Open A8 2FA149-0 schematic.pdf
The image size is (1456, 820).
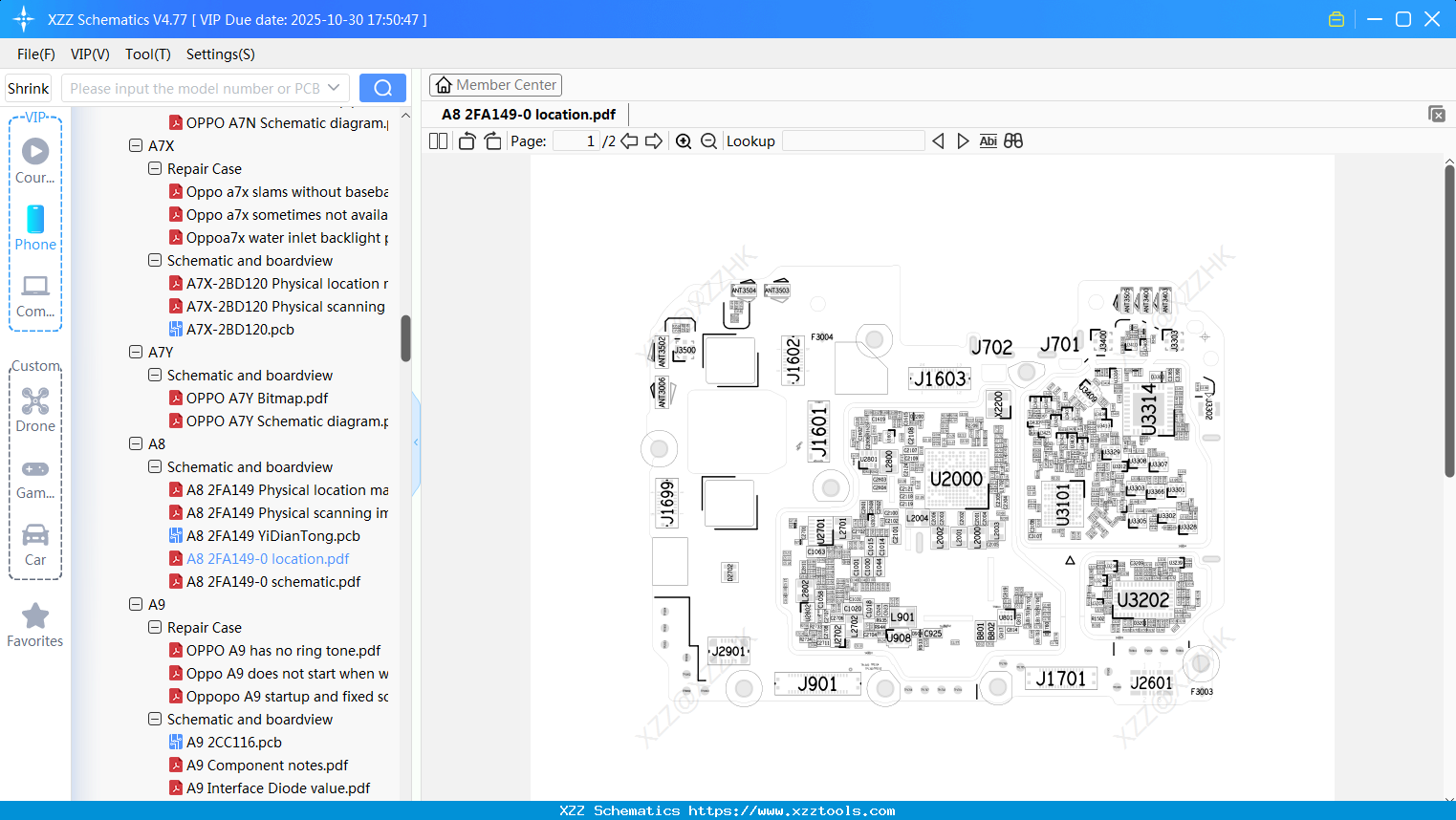click(x=273, y=582)
